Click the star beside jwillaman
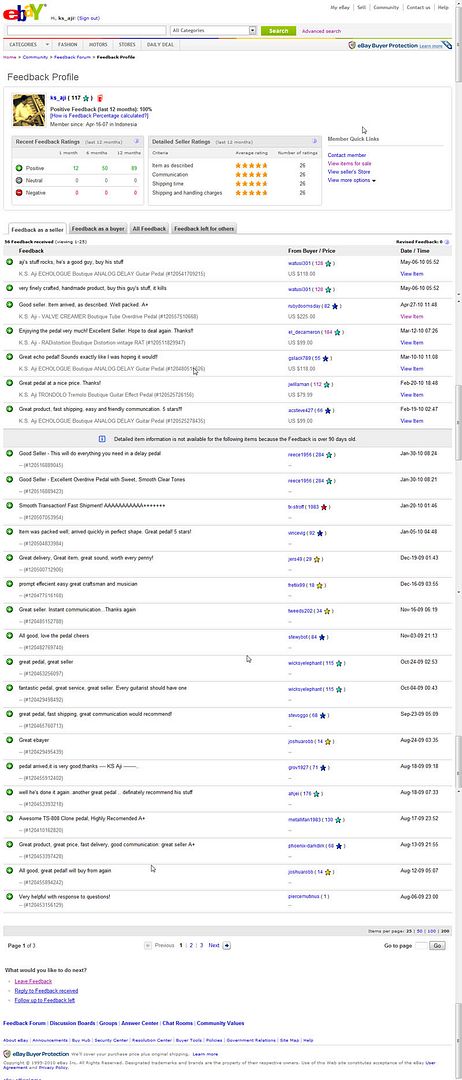This screenshot has width=462, height=1080. 327,384
